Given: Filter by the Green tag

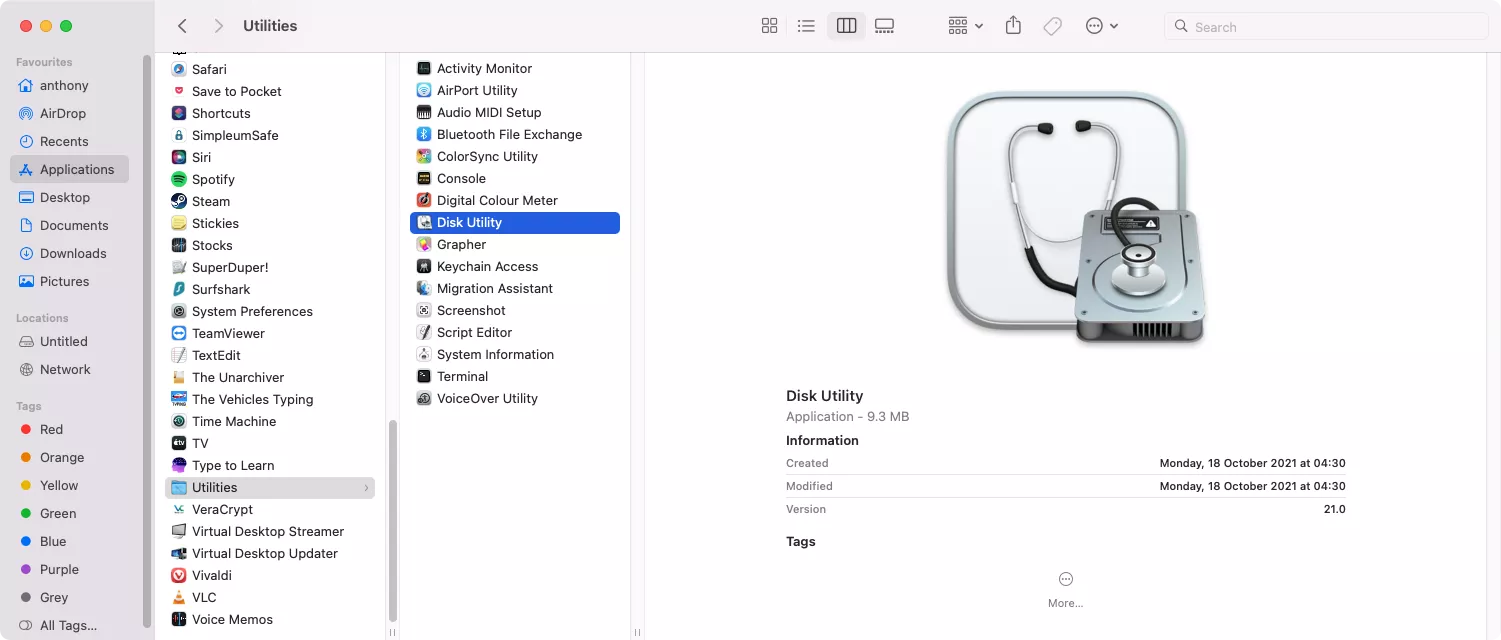Looking at the screenshot, I should coord(69,513).
